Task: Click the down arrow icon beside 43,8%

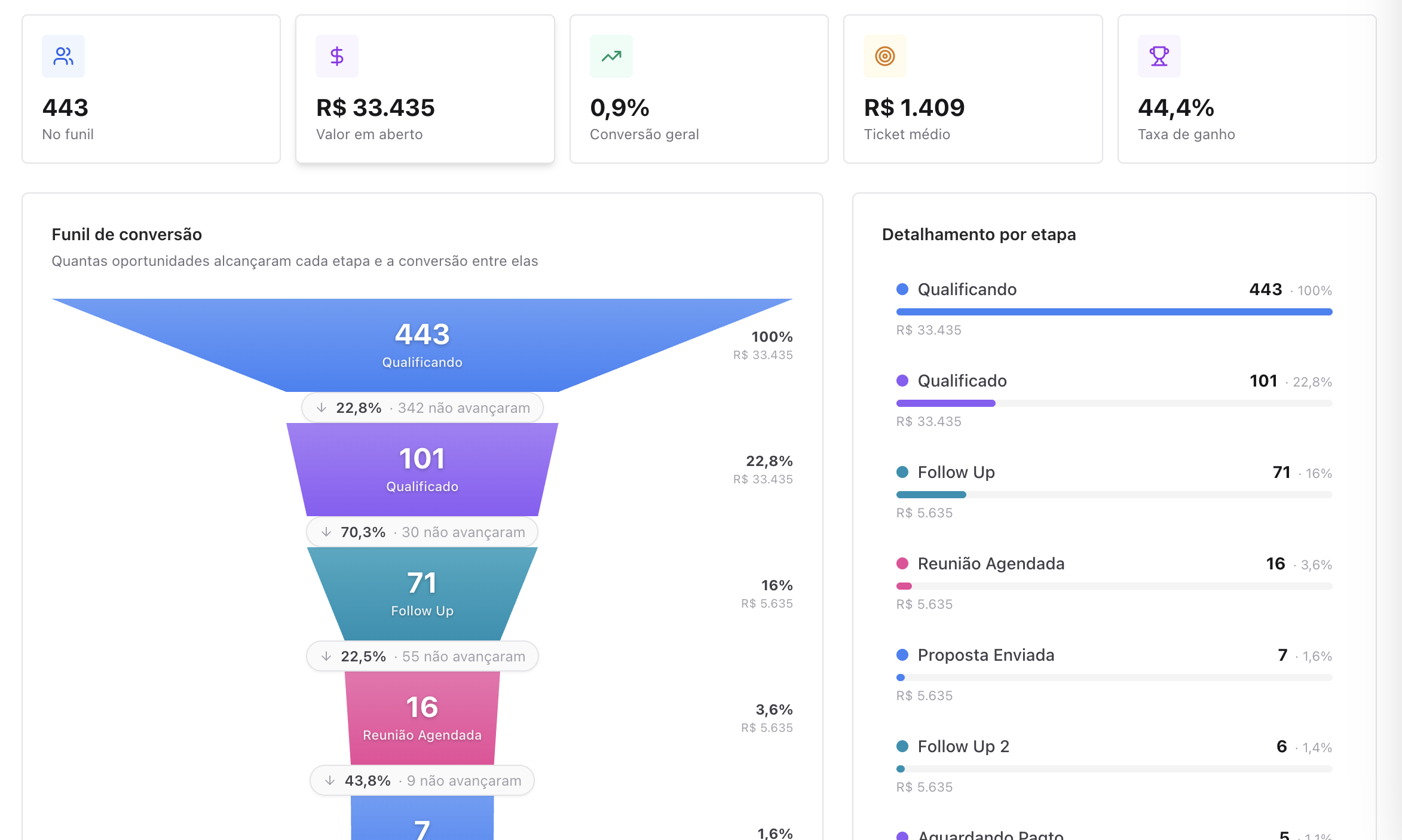Action: tap(330, 780)
